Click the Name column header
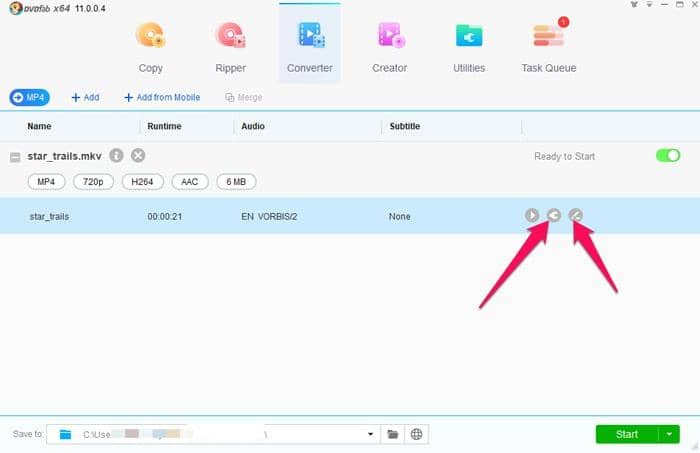The height and width of the screenshot is (453, 700). tap(39, 126)
